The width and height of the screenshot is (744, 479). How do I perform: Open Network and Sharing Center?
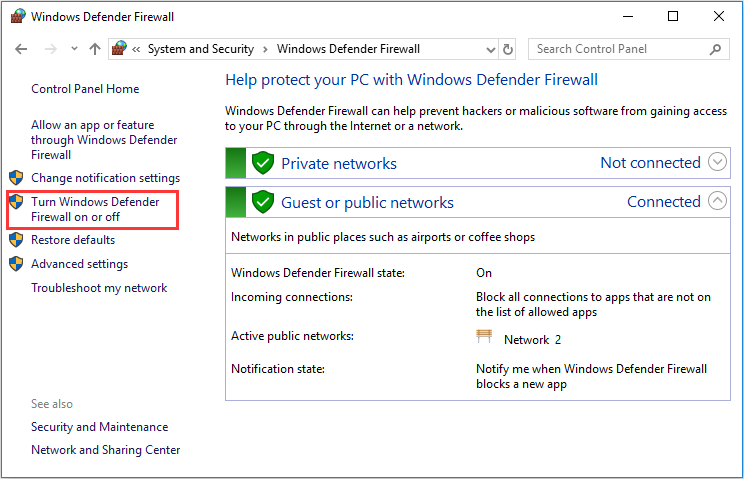pos(105,450)
